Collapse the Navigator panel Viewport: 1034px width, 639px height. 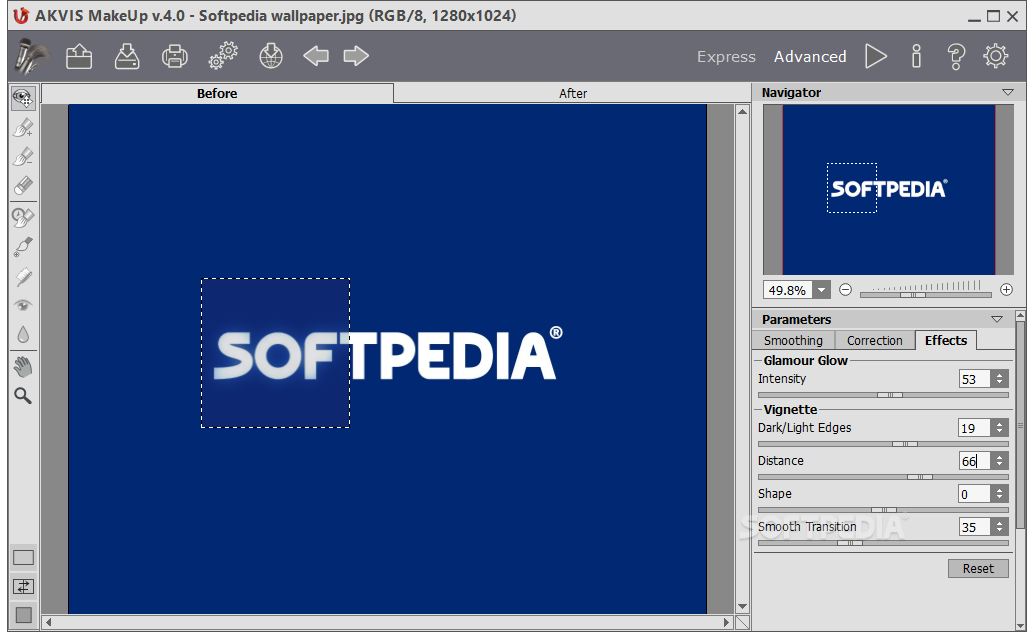click(1008, 92)
